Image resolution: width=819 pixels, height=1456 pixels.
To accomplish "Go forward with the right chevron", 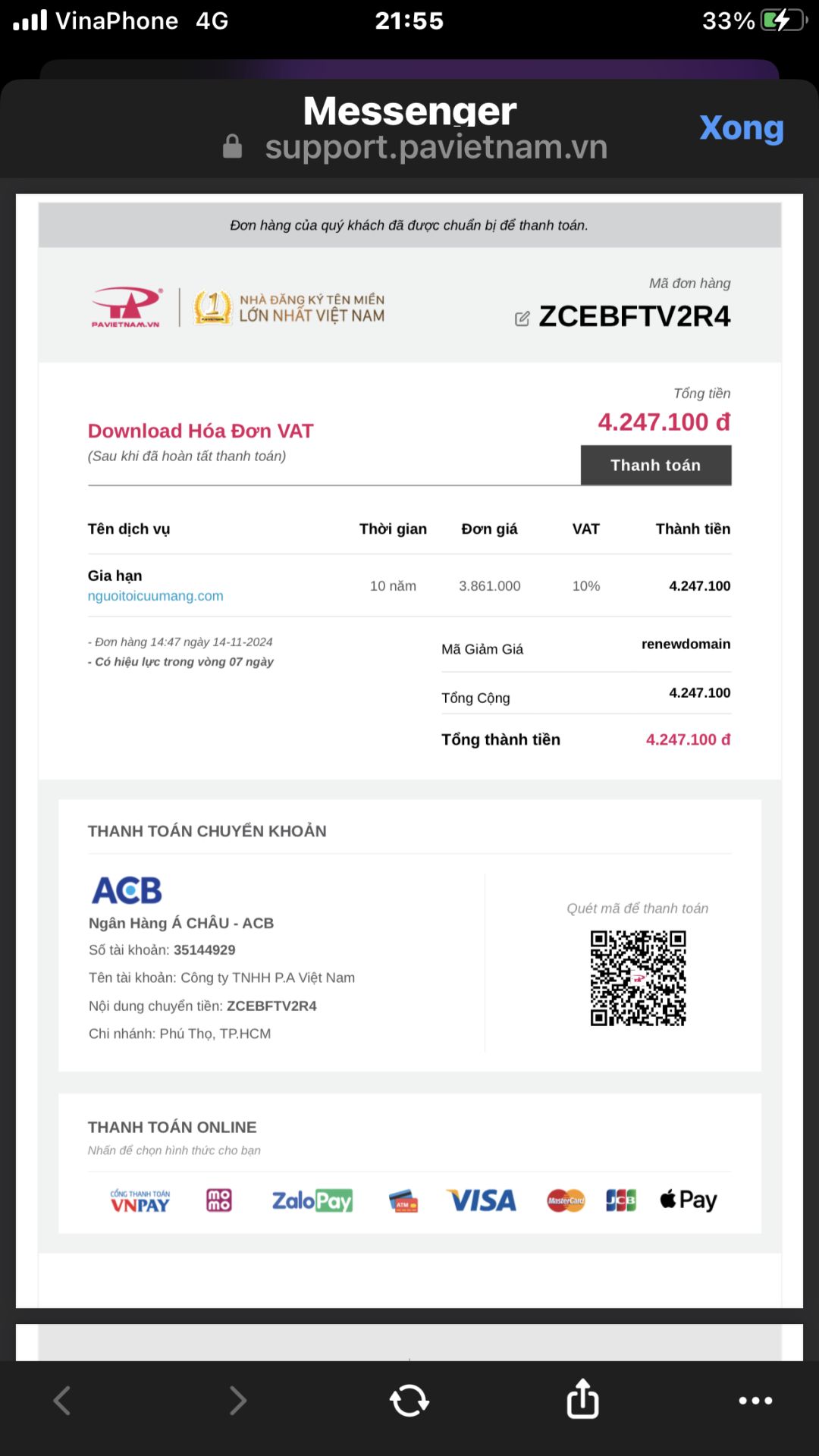I will point(237,1401).
